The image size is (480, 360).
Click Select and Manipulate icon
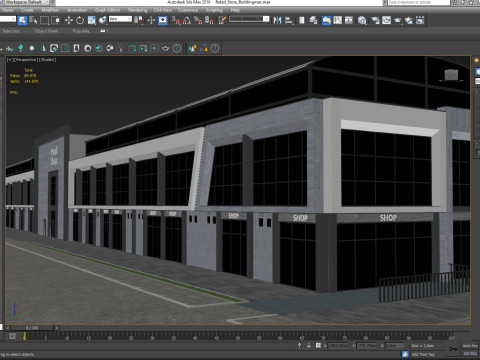[x=151, y=20]
